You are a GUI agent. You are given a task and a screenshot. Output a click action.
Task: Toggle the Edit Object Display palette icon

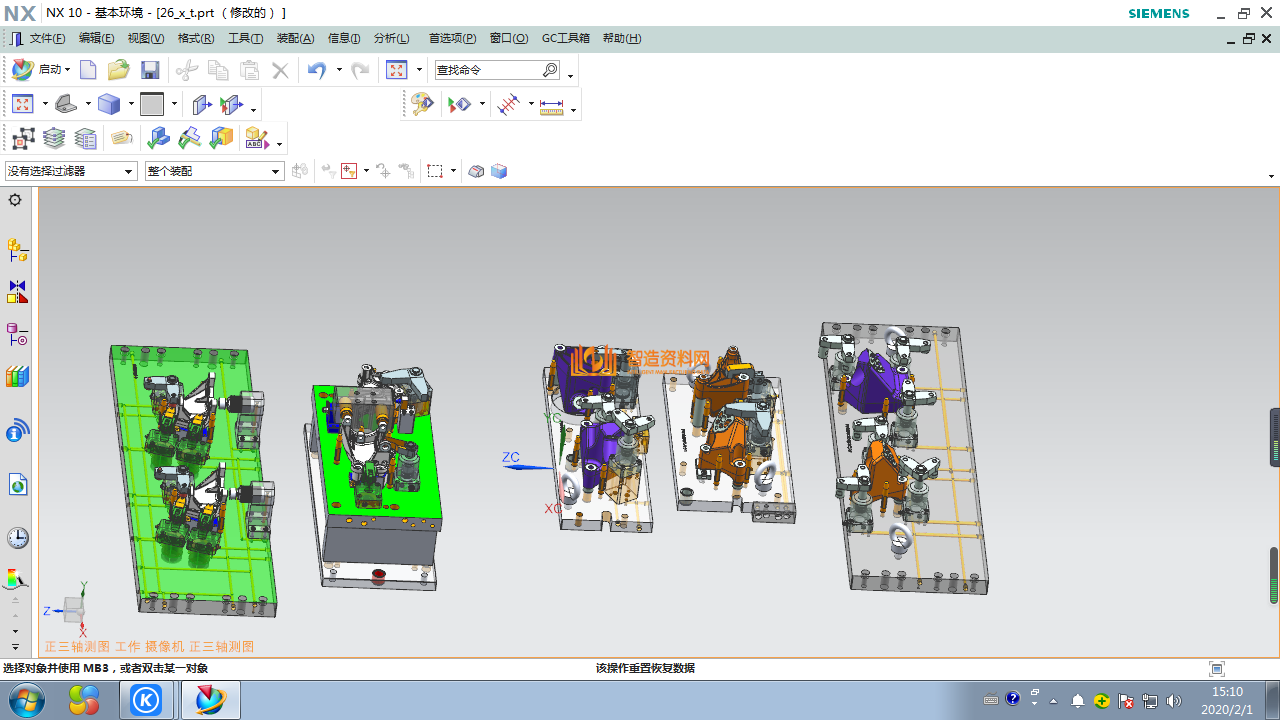tap(422, 104)
